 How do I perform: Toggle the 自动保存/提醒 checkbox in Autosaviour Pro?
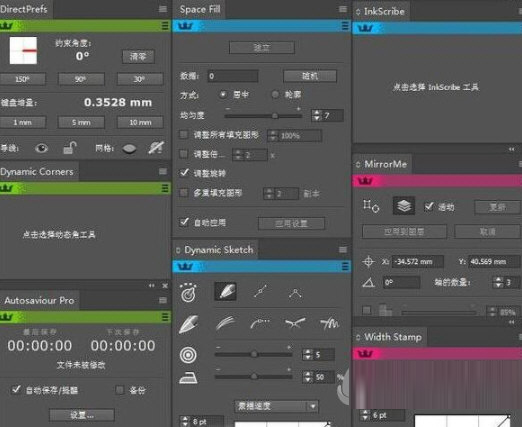coord(16,390)
